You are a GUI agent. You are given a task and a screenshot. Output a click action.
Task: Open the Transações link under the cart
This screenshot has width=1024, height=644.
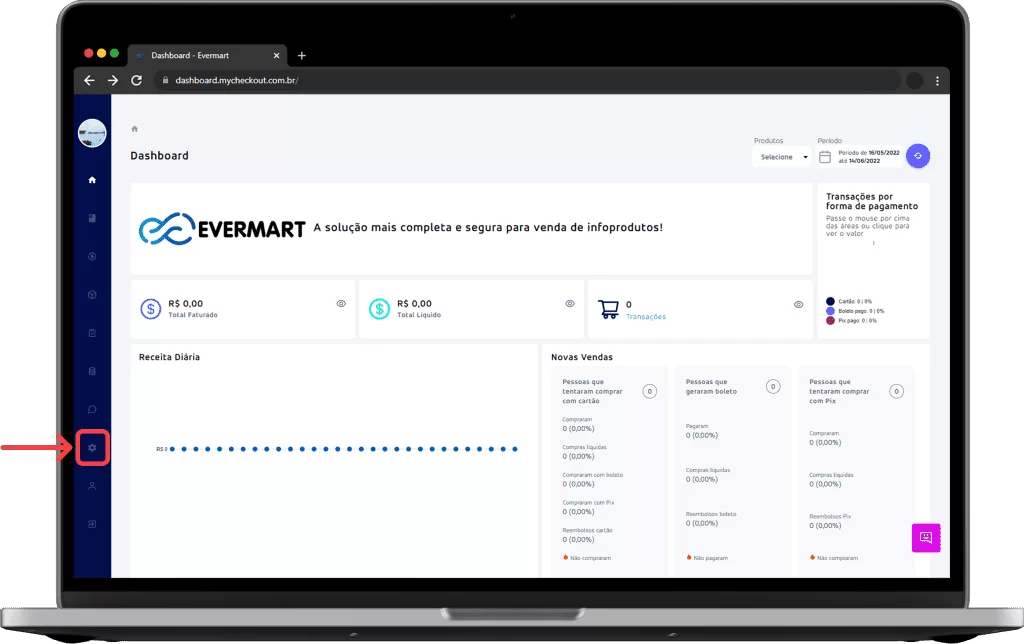pyautogui.click(x=646, y=315)
